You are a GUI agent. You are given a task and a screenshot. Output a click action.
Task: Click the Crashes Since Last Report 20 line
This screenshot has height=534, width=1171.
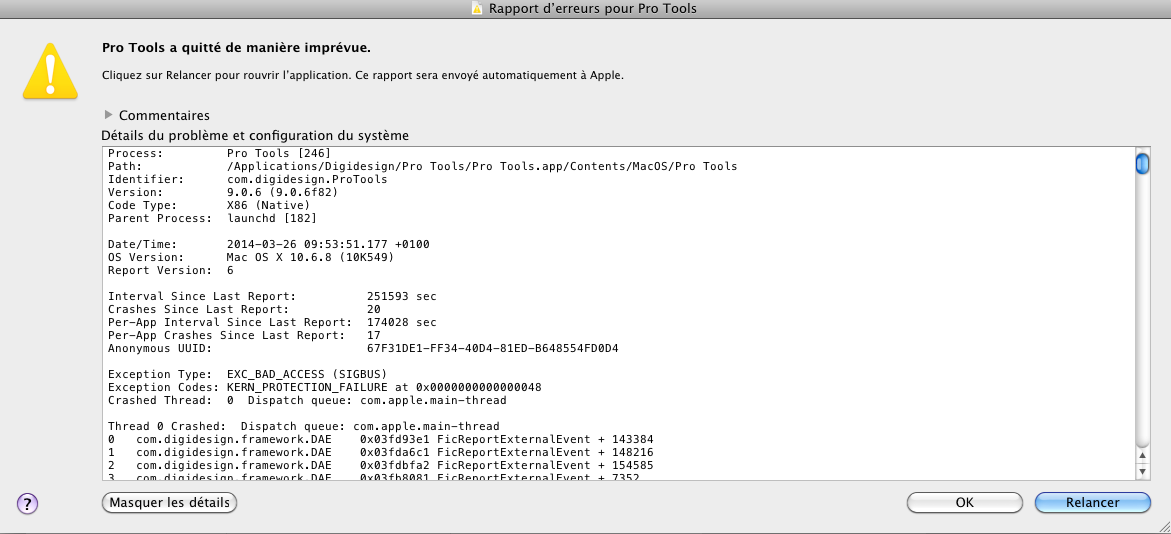(x=244, y=309)
